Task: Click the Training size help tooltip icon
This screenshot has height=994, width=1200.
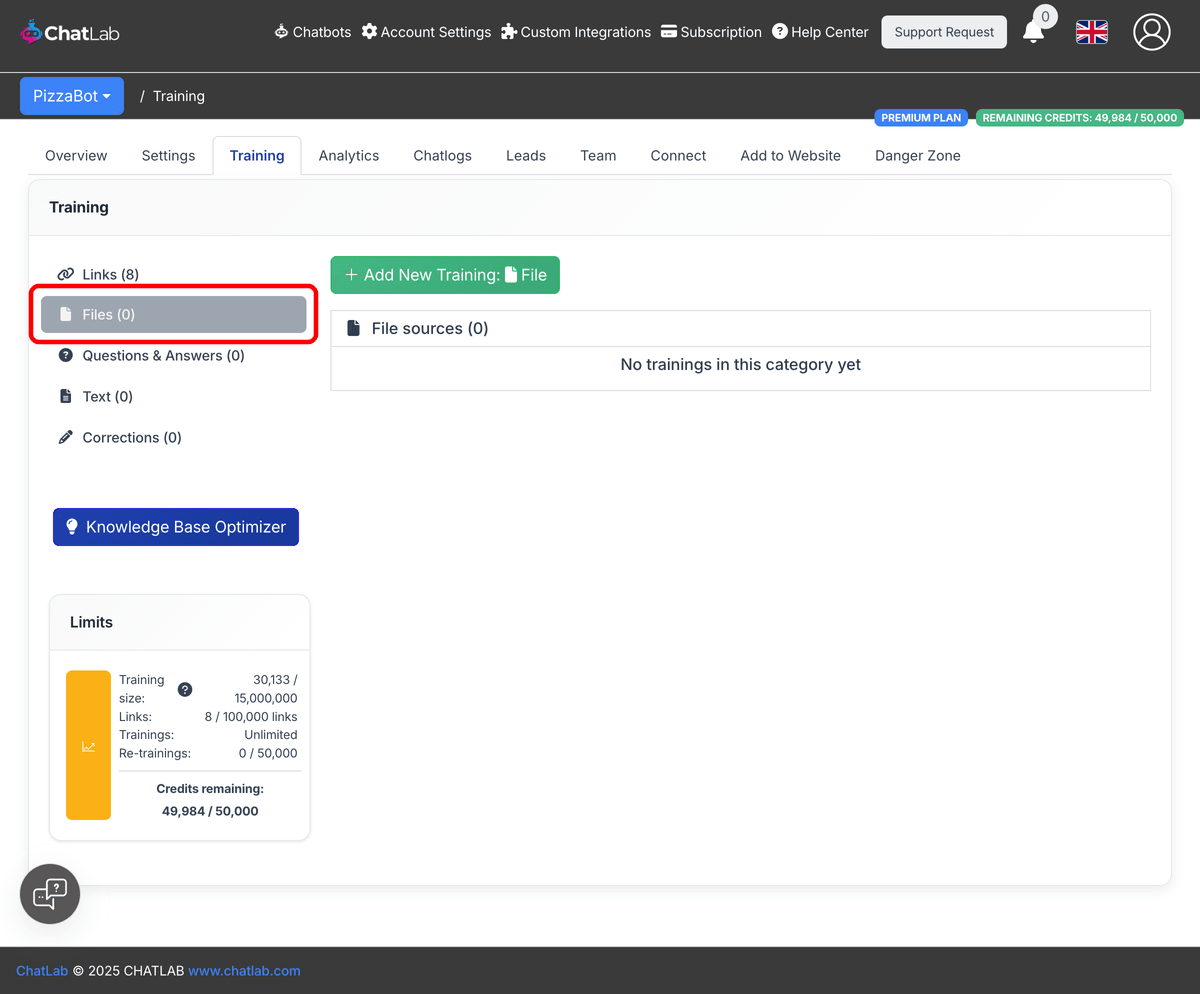Action: point(184,689)
